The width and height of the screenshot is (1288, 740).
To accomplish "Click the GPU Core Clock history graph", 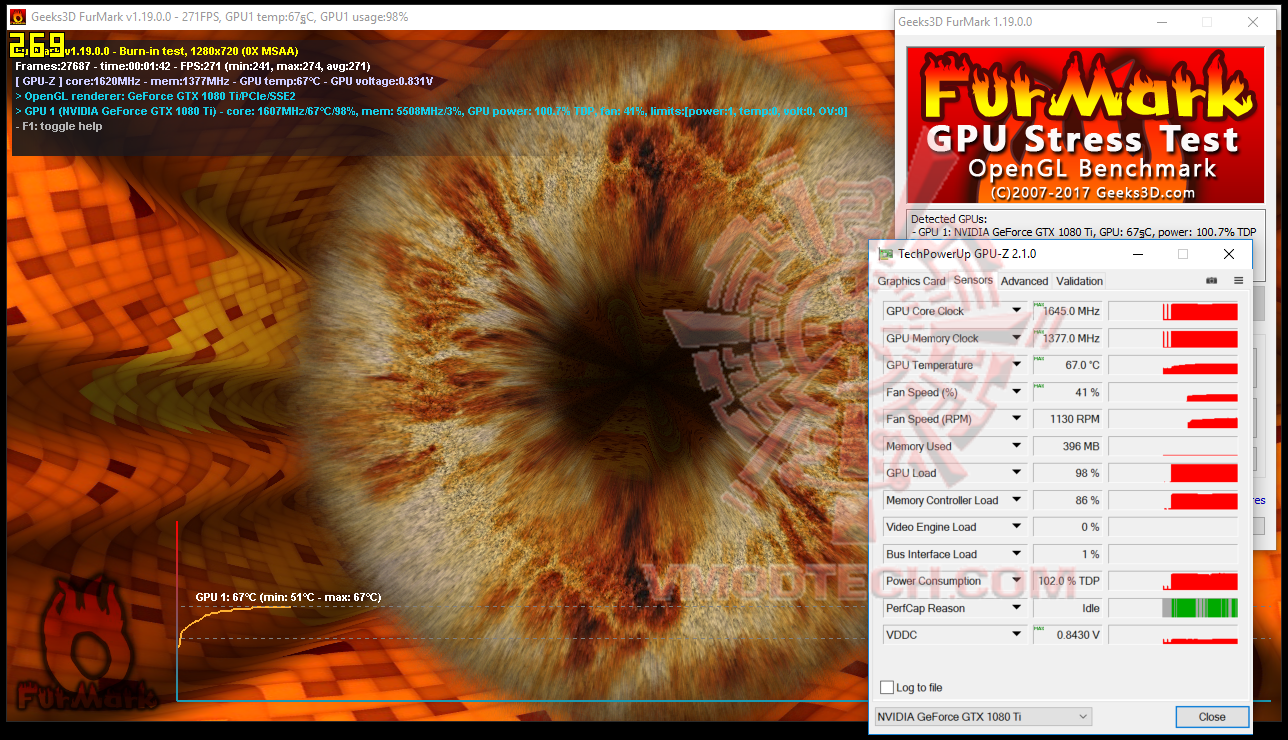I will coord(1173,311).
